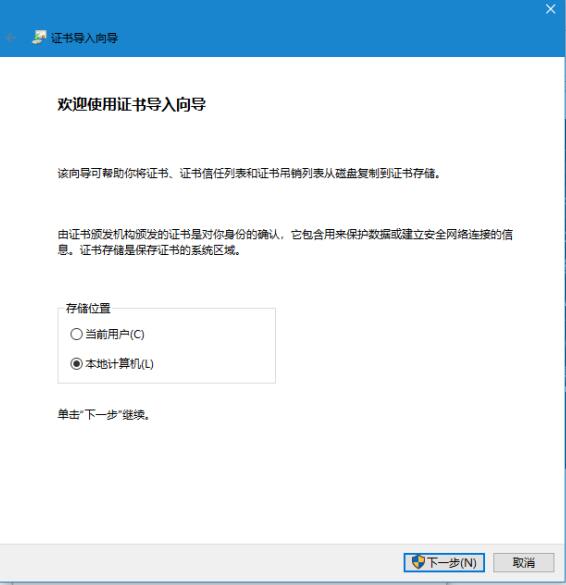Click paragraph starting with 由证书颁发机构

coord(285,242)
